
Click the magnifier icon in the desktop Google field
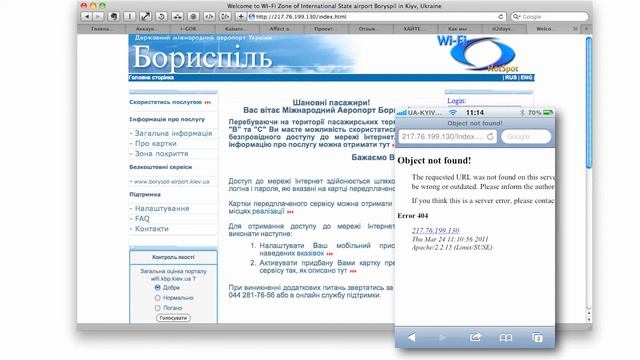coord(516,17)
